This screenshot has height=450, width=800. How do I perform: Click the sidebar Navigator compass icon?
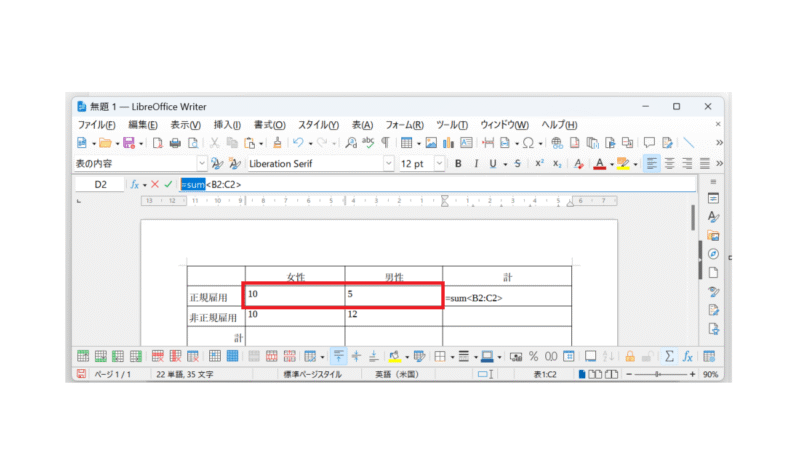[713, 254]
